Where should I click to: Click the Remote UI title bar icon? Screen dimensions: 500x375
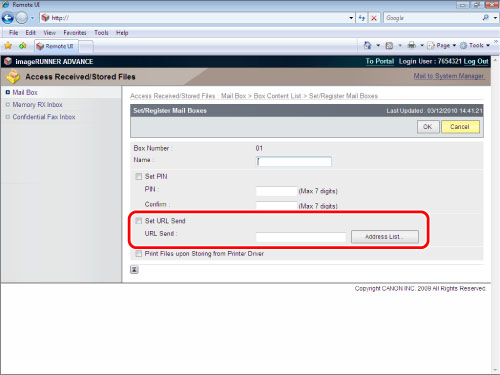(6, 4)
